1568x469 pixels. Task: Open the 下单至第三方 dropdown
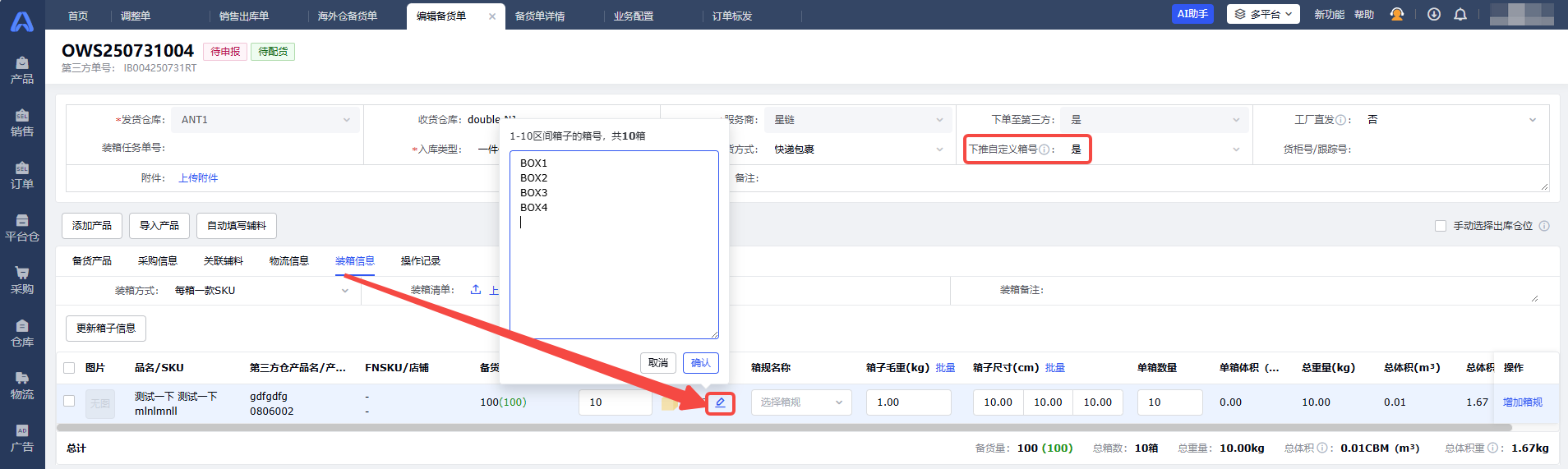tap(1155, 120)
